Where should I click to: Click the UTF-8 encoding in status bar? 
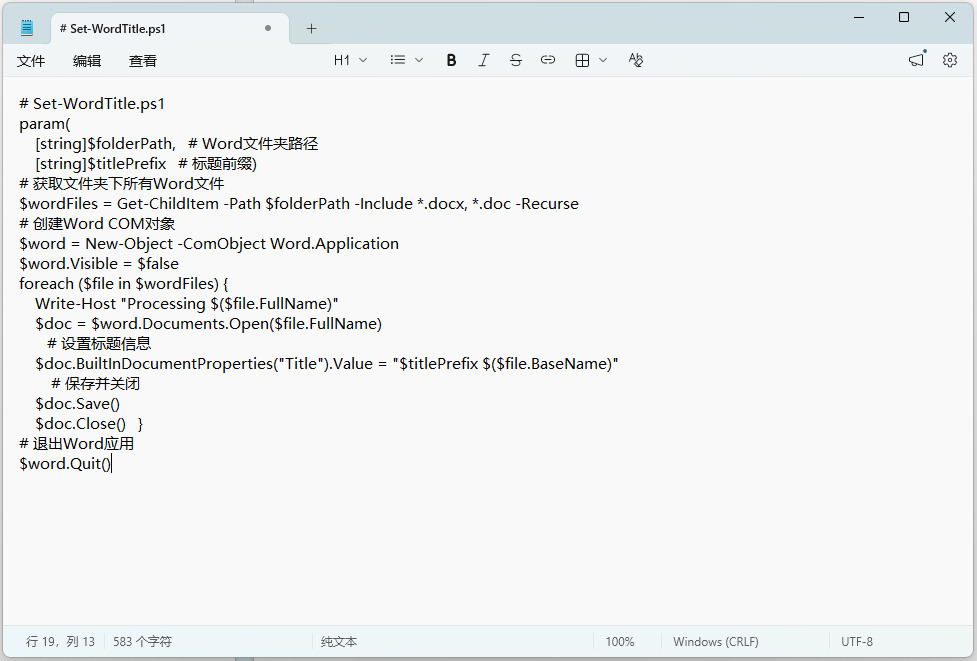coord(856,641)
